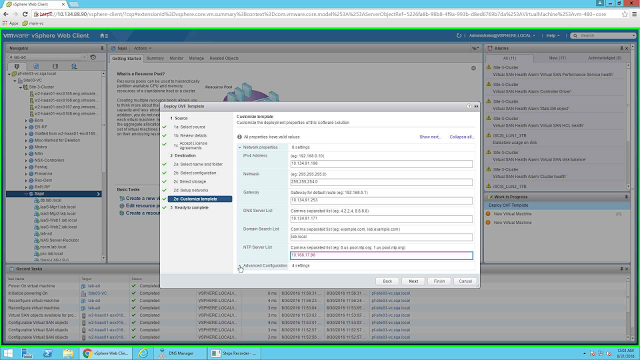
Task: Switch to the Related Objects tab
Action: (x=224, y=58)
